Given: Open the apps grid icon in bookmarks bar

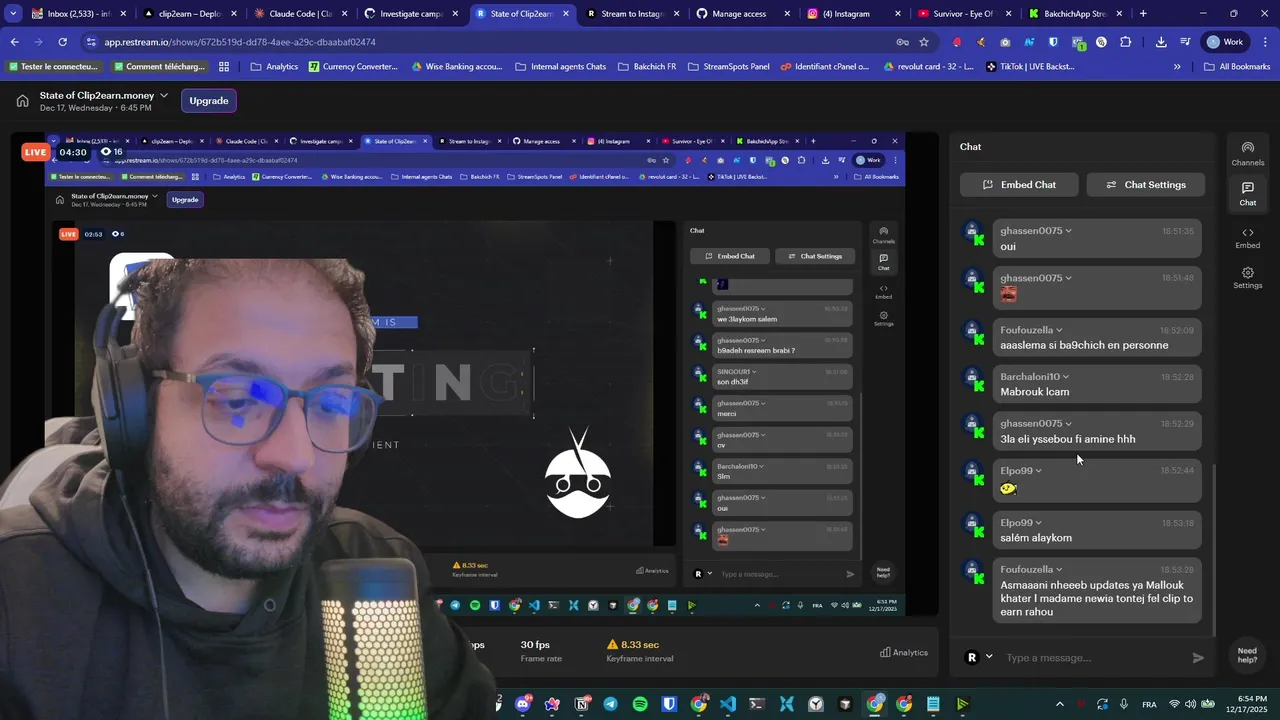Looking at the screenshot, I should coord(224,67).
